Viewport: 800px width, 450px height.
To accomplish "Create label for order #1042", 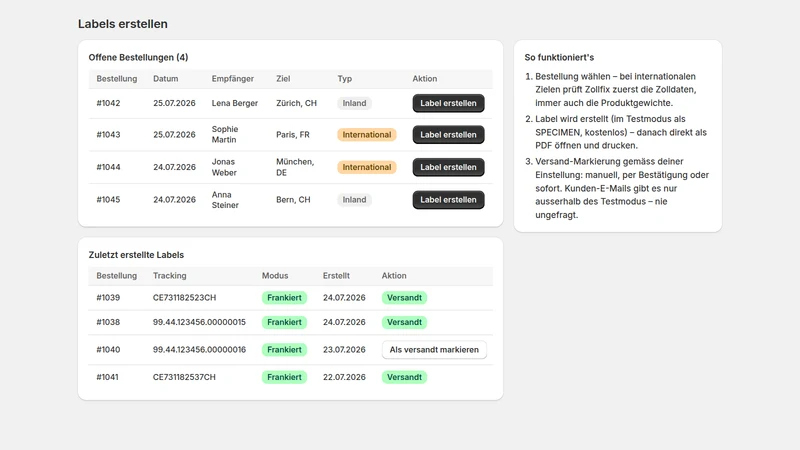I will coord(448,103).
